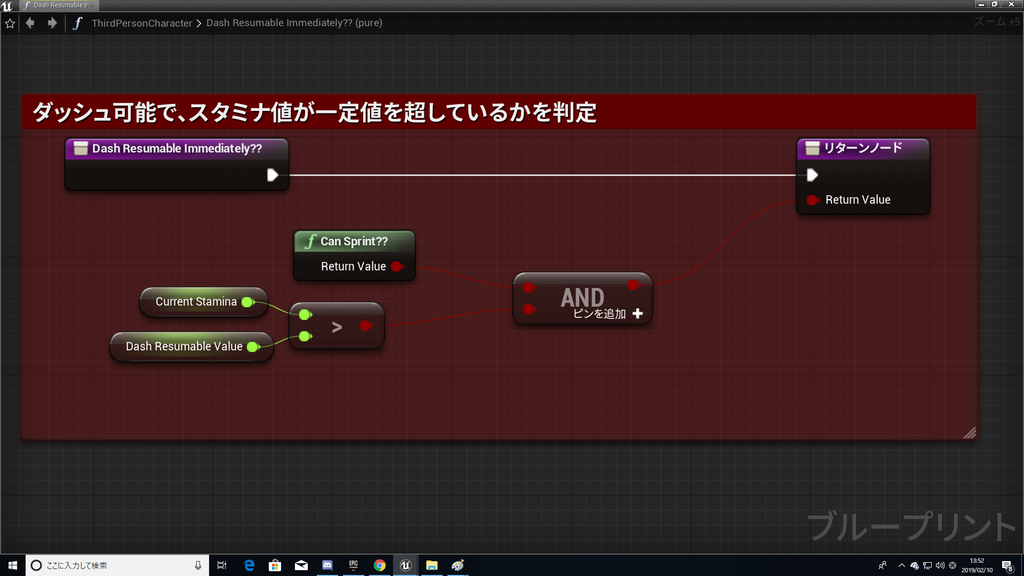Select the Can Sprint?? node

tap(352, 241)
